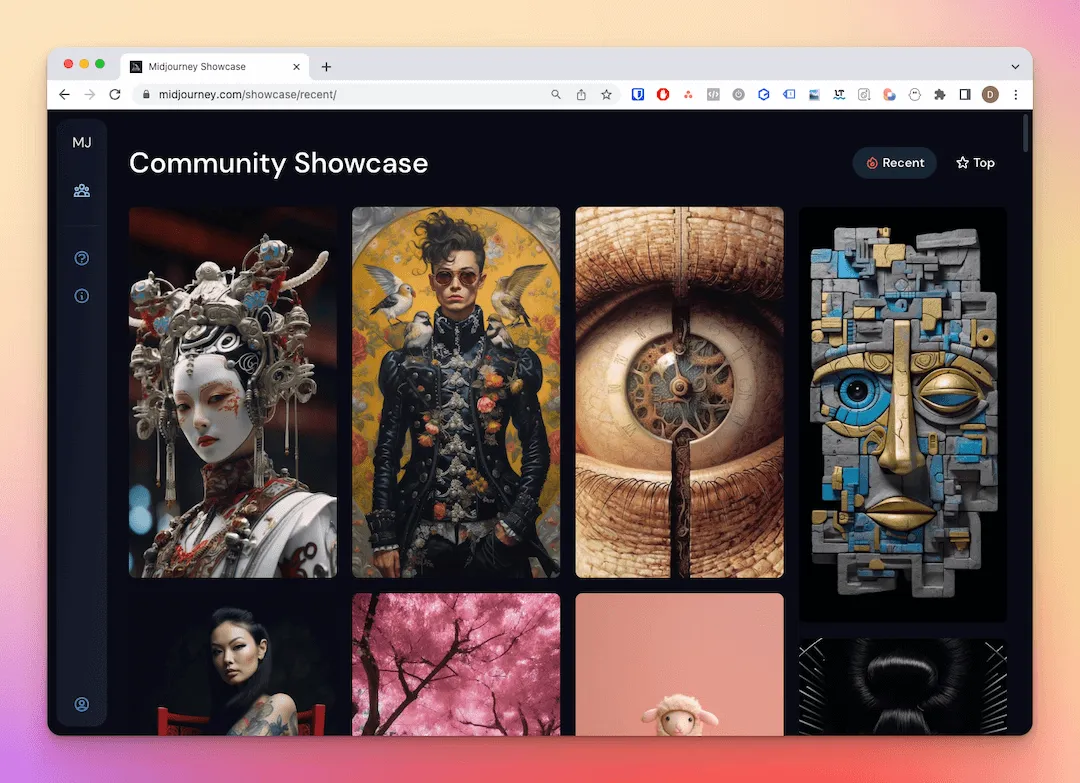1080x783 pixels.
Task: Open a new tab with the plus button
Action: 326,67
